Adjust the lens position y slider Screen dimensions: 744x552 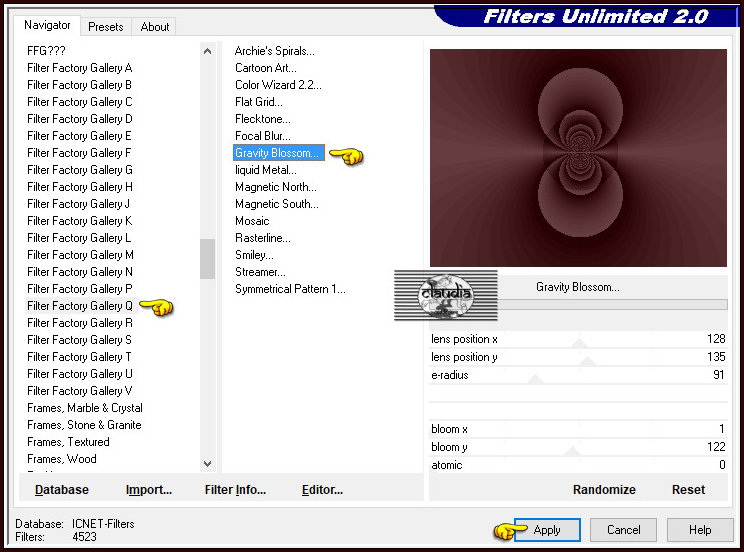coord(578,357)
